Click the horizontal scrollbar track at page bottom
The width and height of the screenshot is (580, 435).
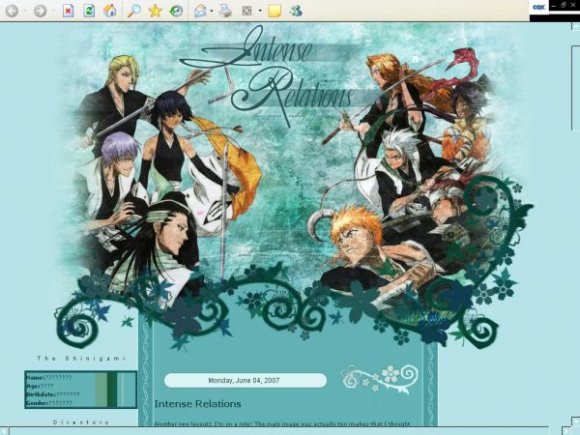point(285,431)
